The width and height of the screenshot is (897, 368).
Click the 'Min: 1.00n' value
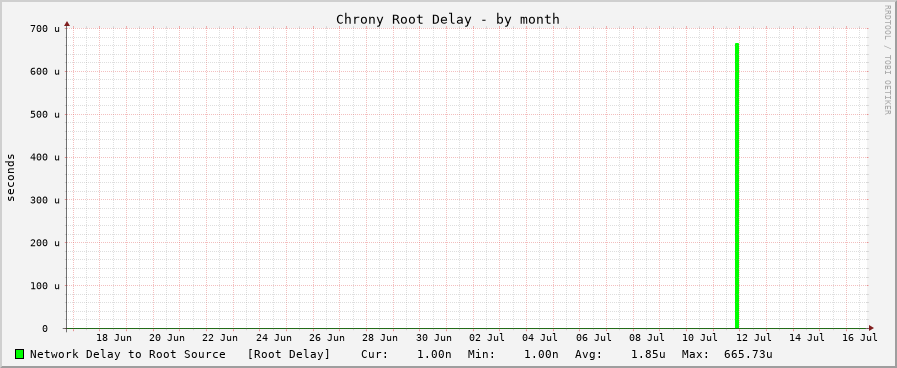(513, 354)
